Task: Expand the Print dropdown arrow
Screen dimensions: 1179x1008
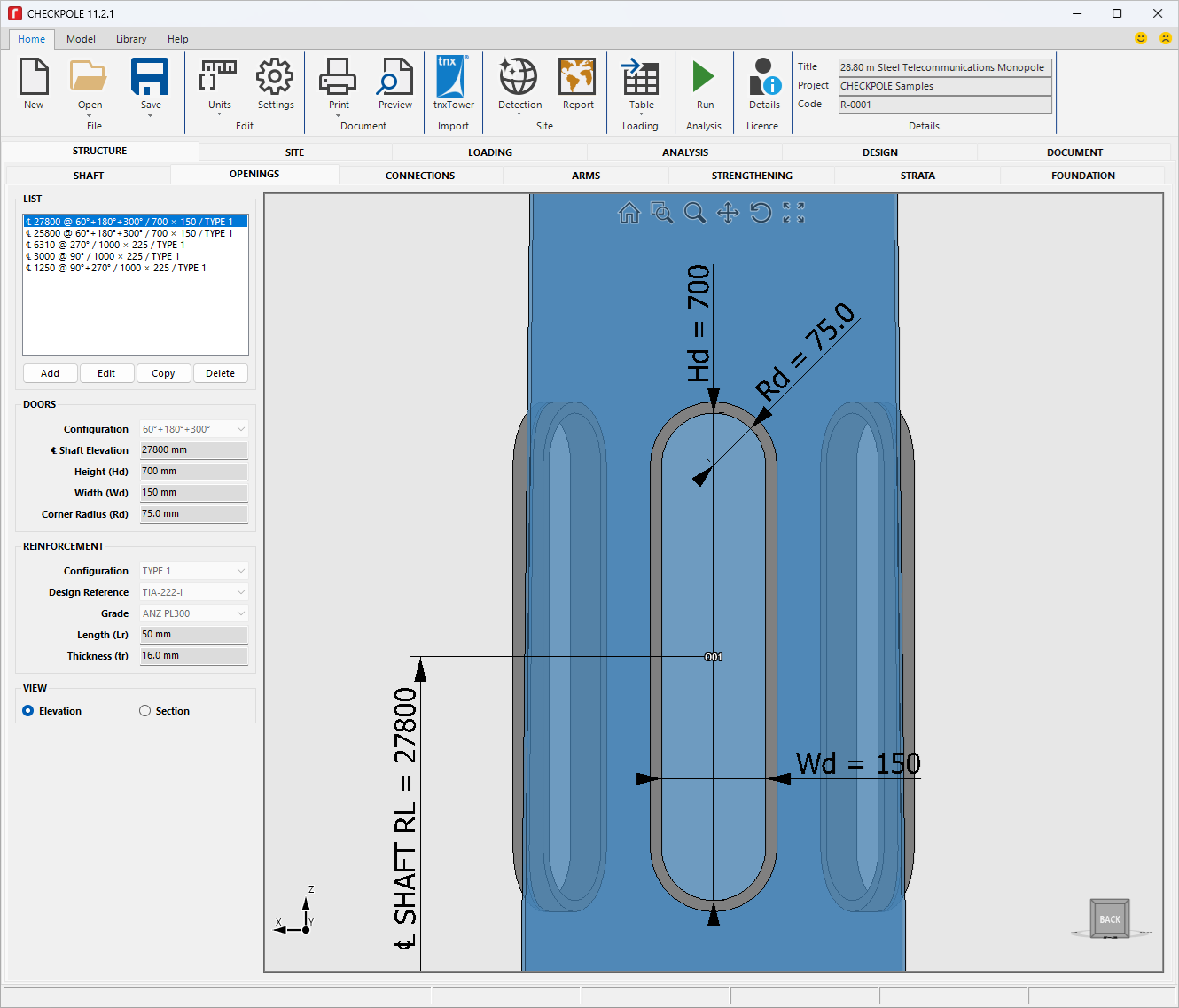Action: [x=338, y=115]
